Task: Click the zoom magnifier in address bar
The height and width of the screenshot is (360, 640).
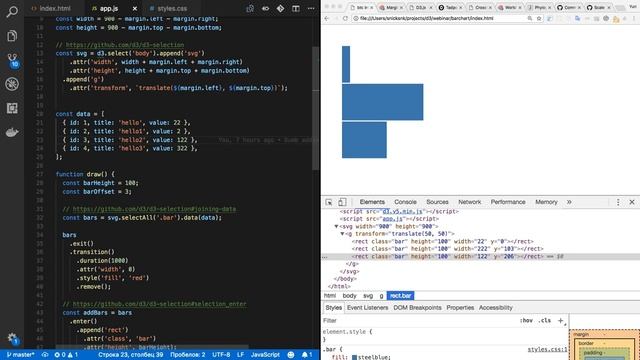Action: (529, 18)
